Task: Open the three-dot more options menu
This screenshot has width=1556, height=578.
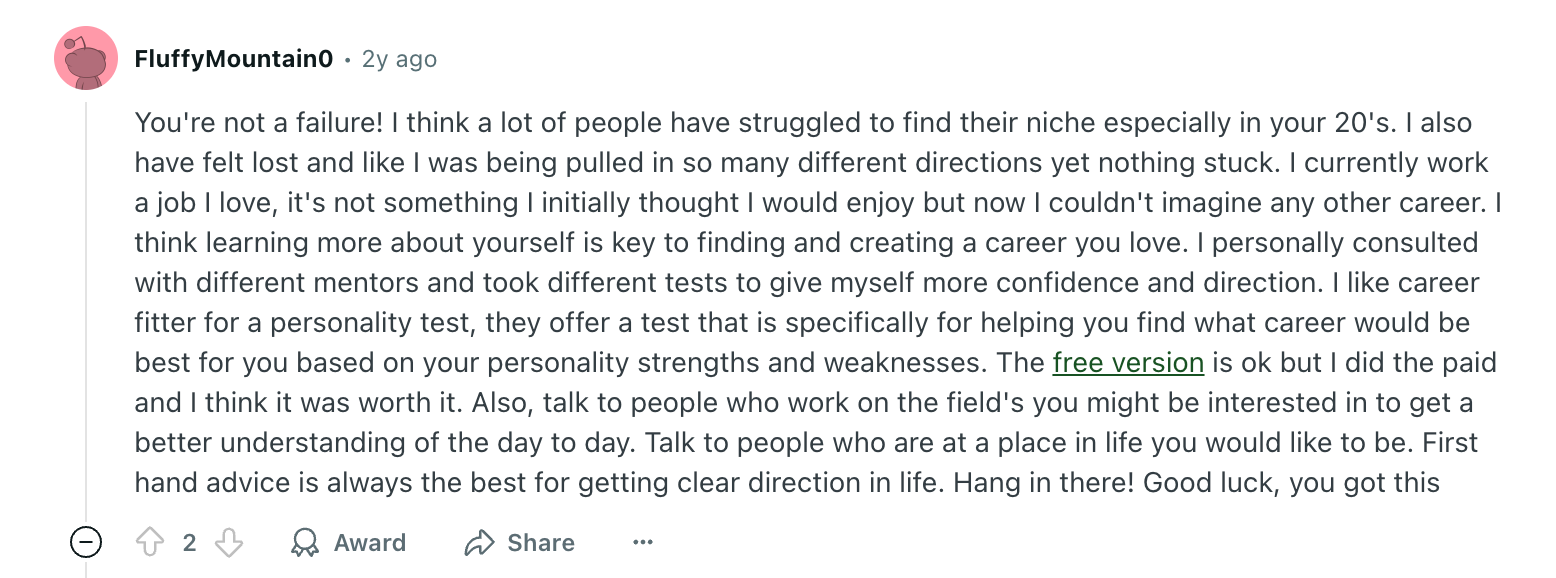Action: coord(643,543)
